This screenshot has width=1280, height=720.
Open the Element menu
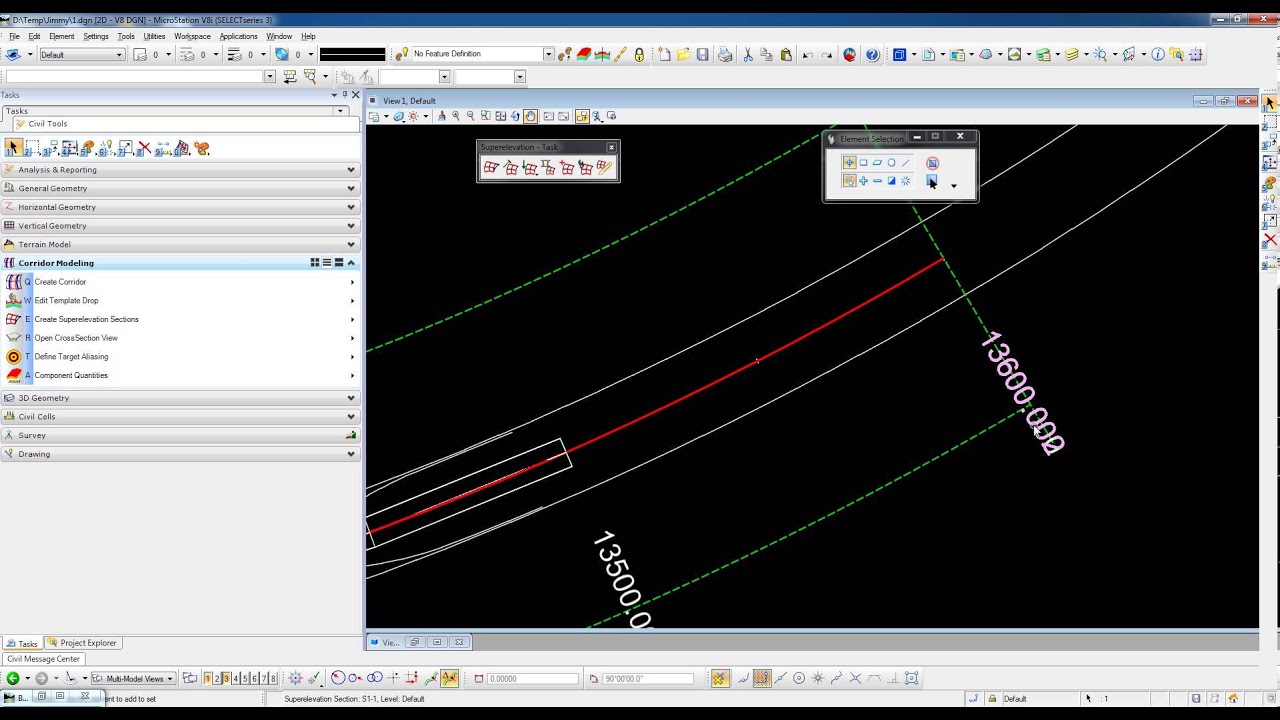(x=61, y=36)
